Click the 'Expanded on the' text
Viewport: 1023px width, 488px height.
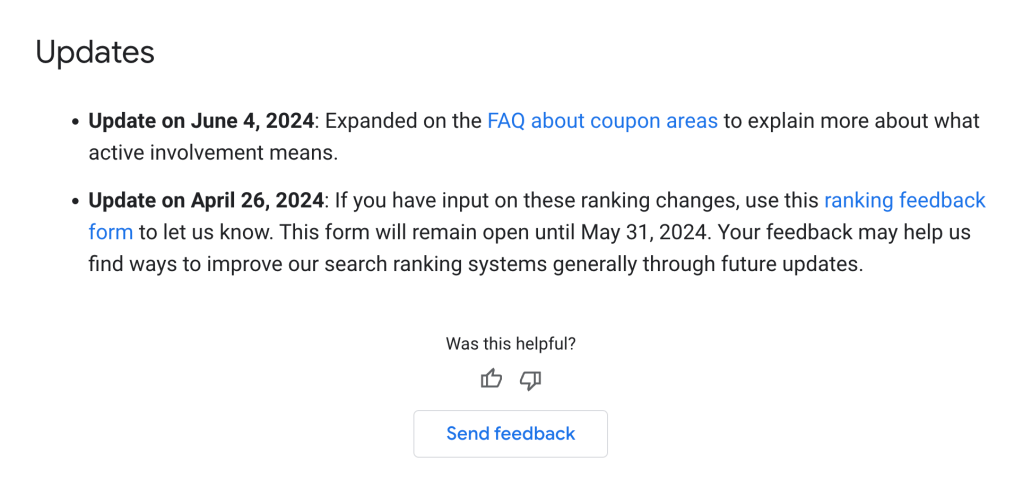(403, 121)
